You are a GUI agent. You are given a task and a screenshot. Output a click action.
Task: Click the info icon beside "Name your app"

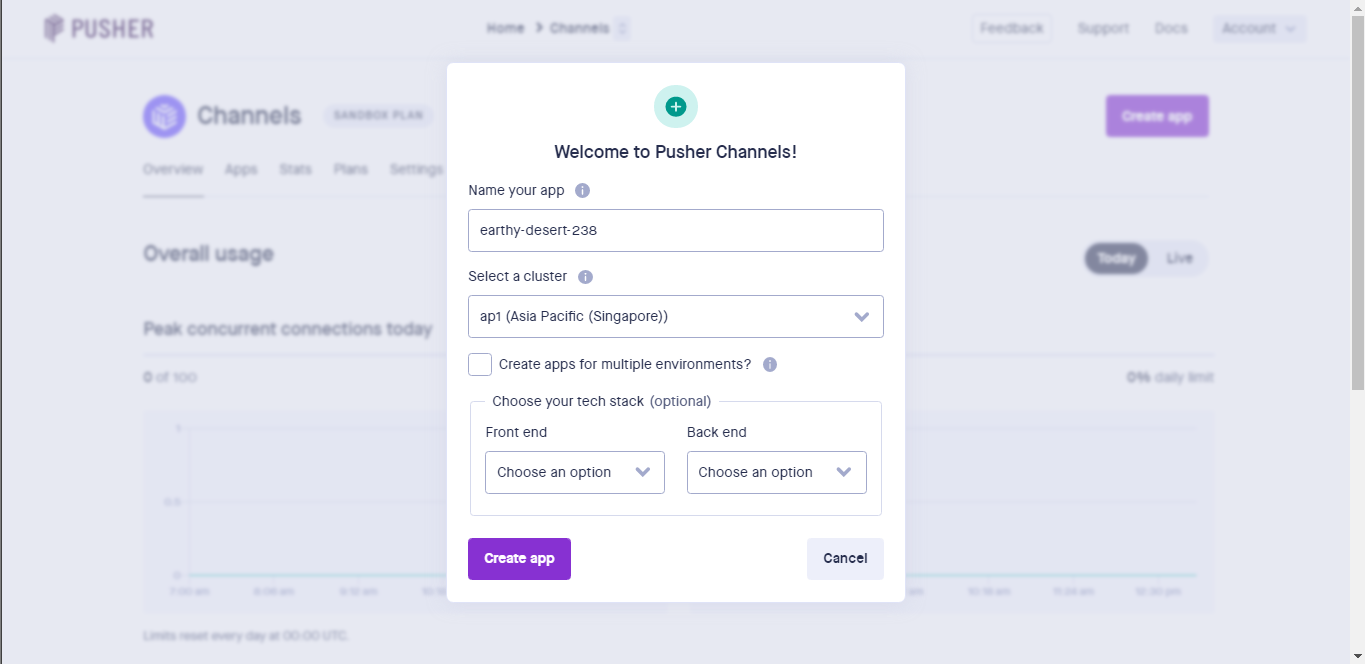583,190
